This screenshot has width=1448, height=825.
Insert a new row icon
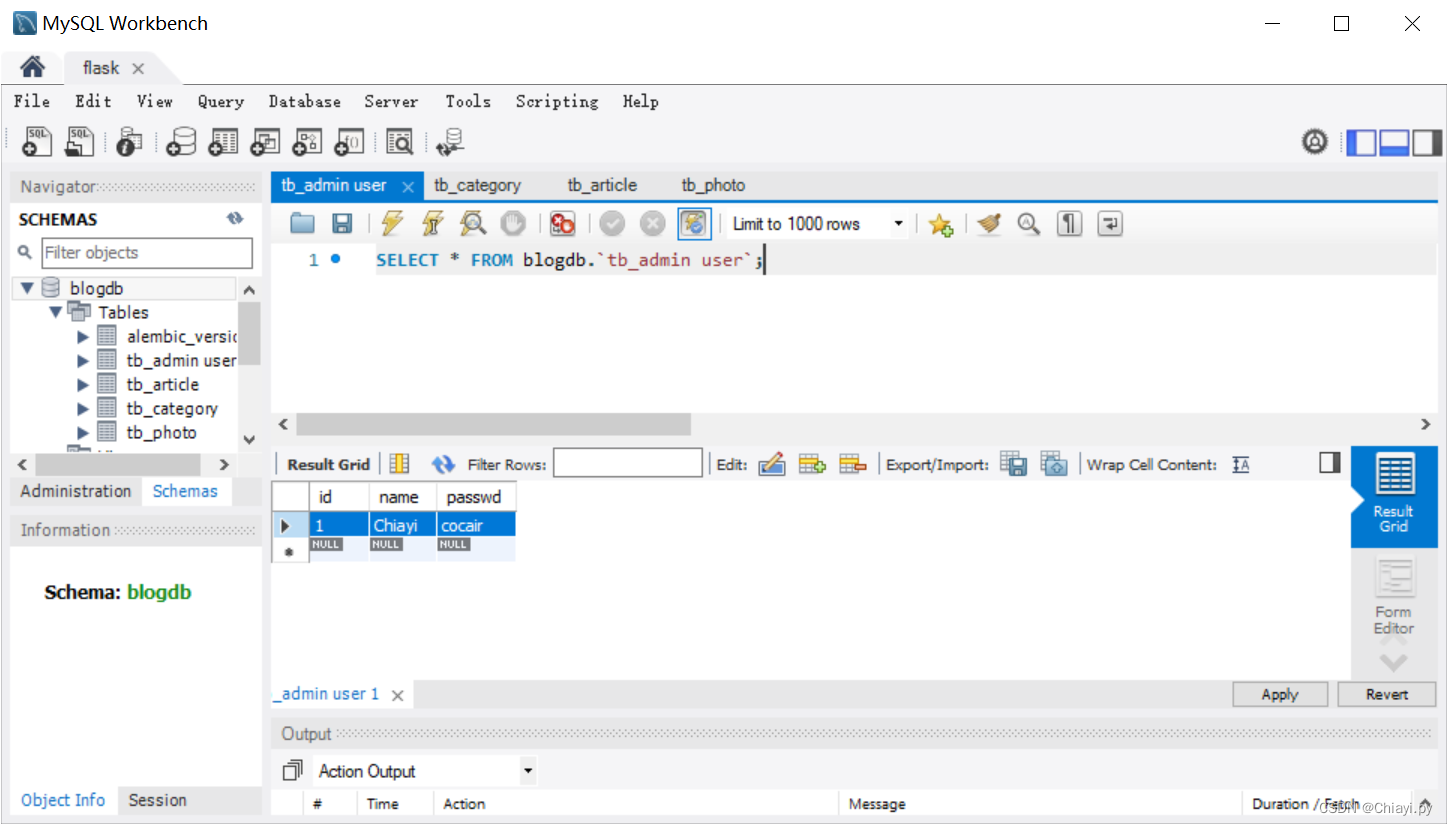(812, 464)
